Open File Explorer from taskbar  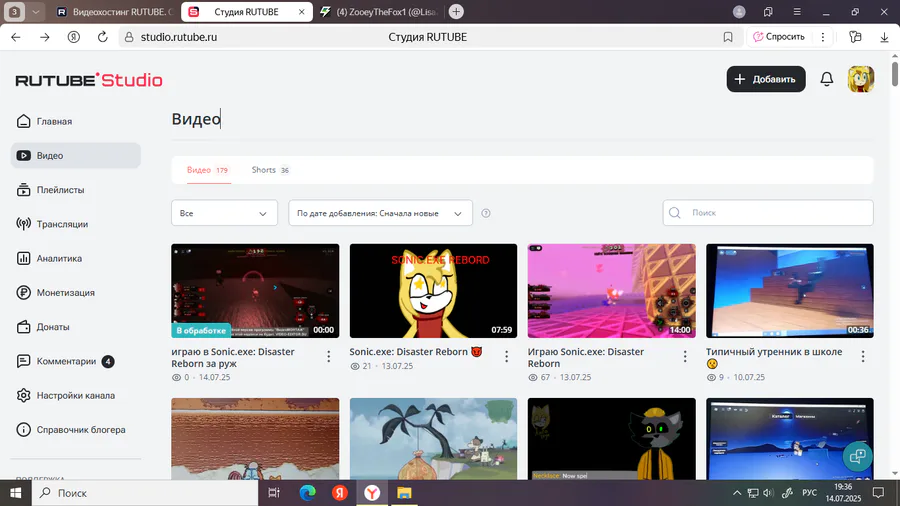[404, 493]
